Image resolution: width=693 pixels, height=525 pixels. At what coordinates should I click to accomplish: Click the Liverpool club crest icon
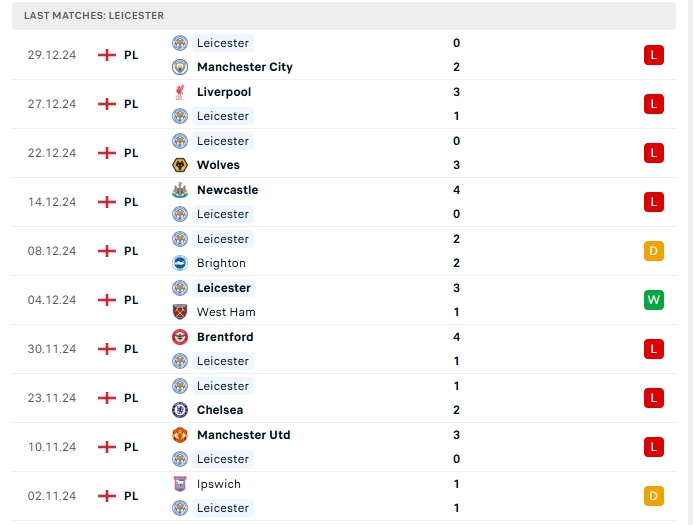pos(180,92)
